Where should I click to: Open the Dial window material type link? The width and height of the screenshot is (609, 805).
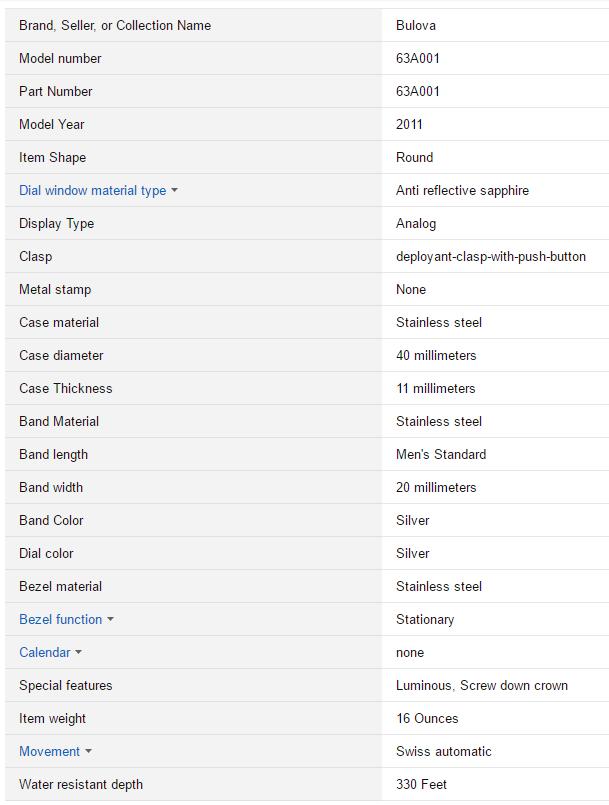[x=92, y=190]
